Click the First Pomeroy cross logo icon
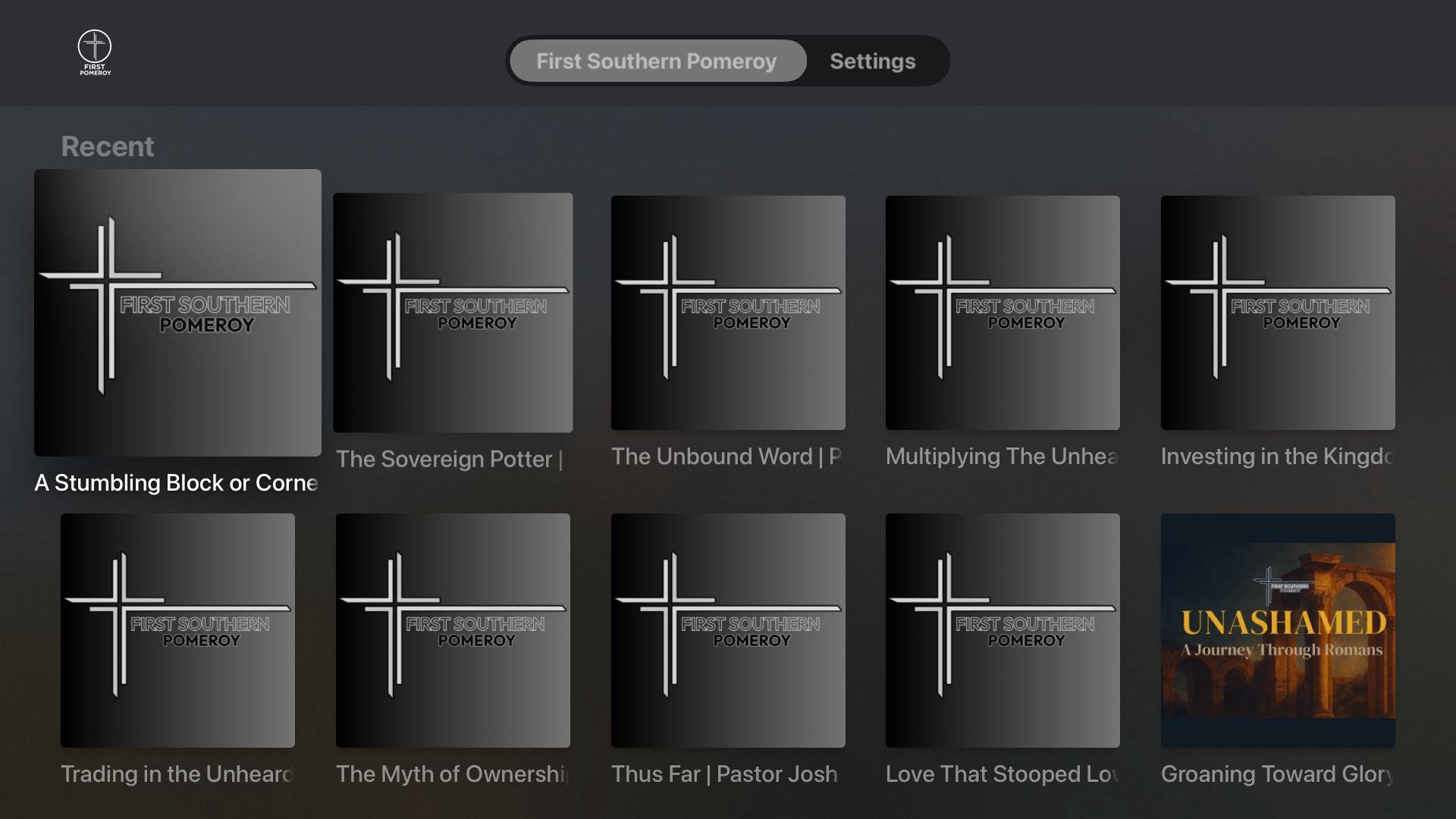This screenshot has height=819, width=1456. pyautogui.click(x=95, y=52)
